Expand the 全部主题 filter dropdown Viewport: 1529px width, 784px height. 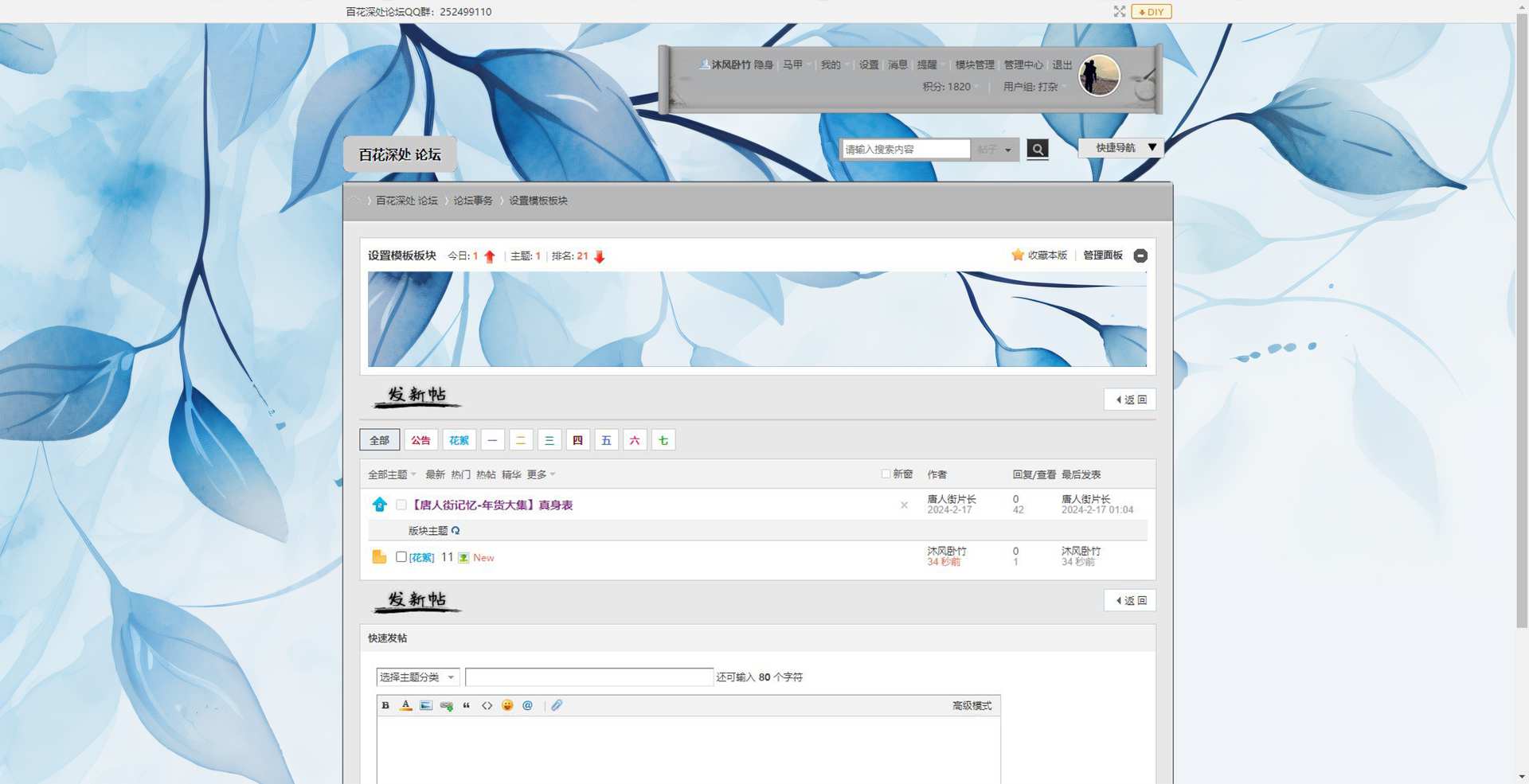[x=392, y=474]
